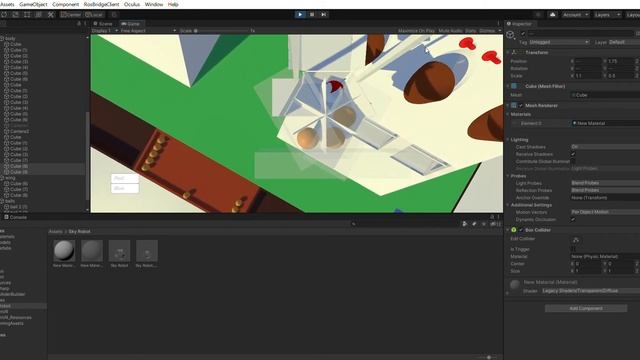Screen dimensions: 640x360
Task: Stop play mode with the Play button
Action: tap(300, 14)
